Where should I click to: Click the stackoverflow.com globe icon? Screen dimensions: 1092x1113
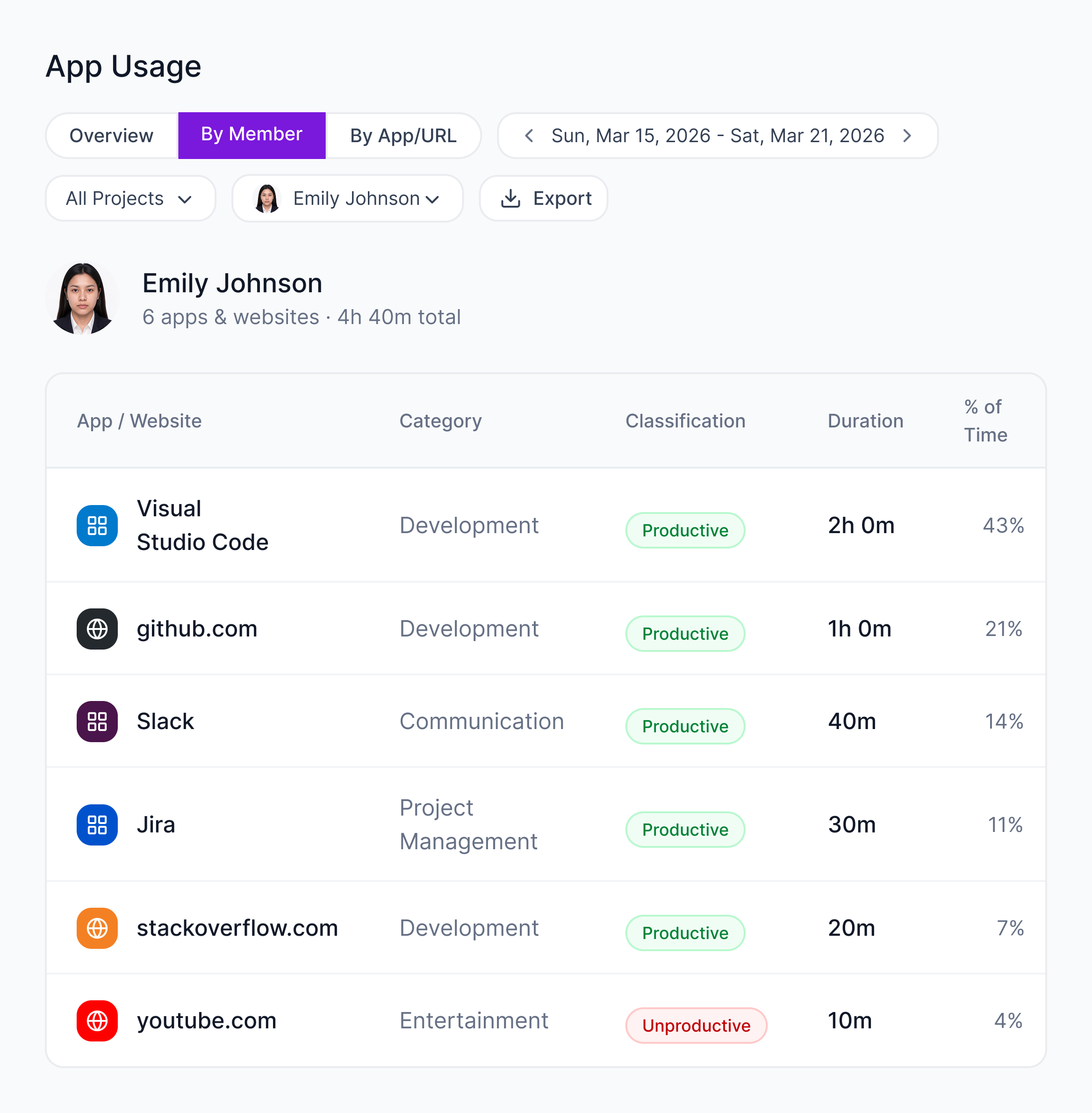[x=97, y=928]
